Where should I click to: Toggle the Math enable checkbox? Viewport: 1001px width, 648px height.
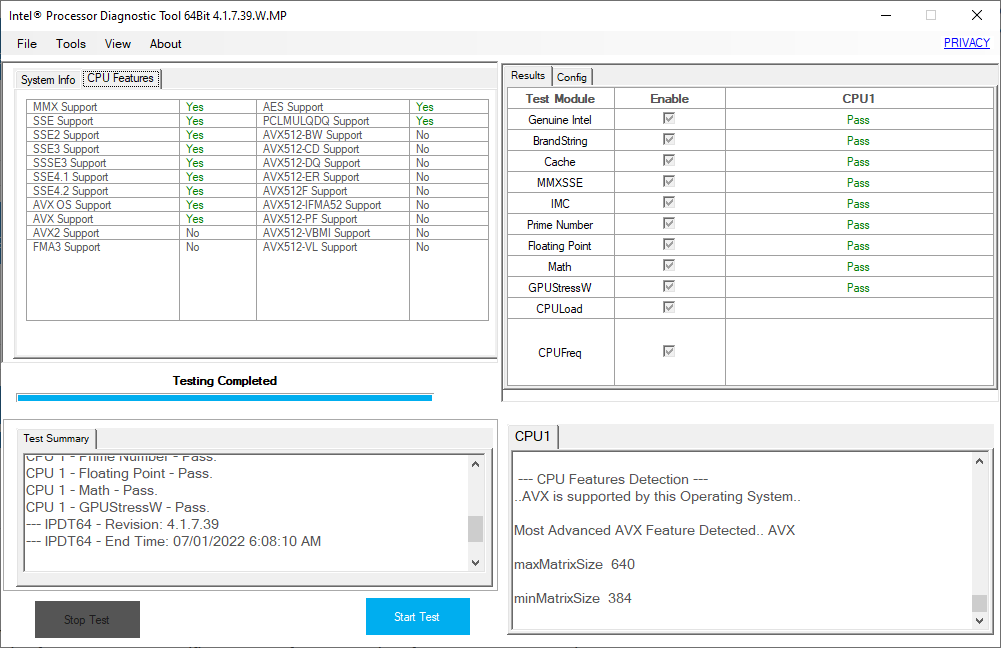(x=669, y=265)
